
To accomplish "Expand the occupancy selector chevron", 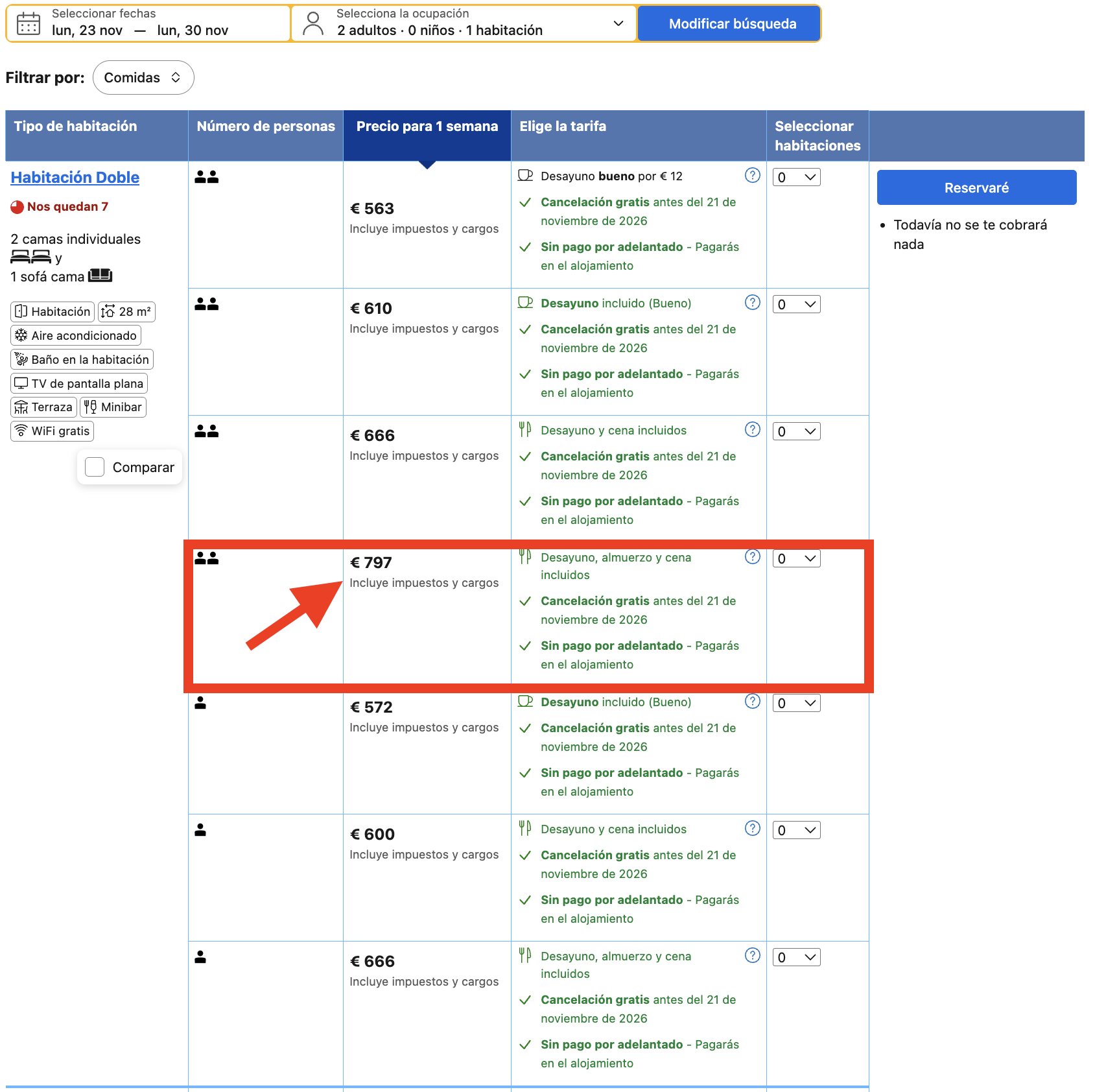I will tap(618, 23).
